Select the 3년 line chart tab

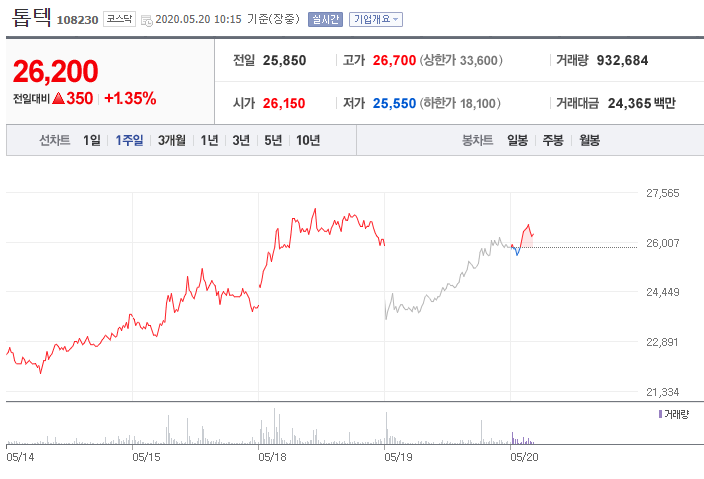241,141
